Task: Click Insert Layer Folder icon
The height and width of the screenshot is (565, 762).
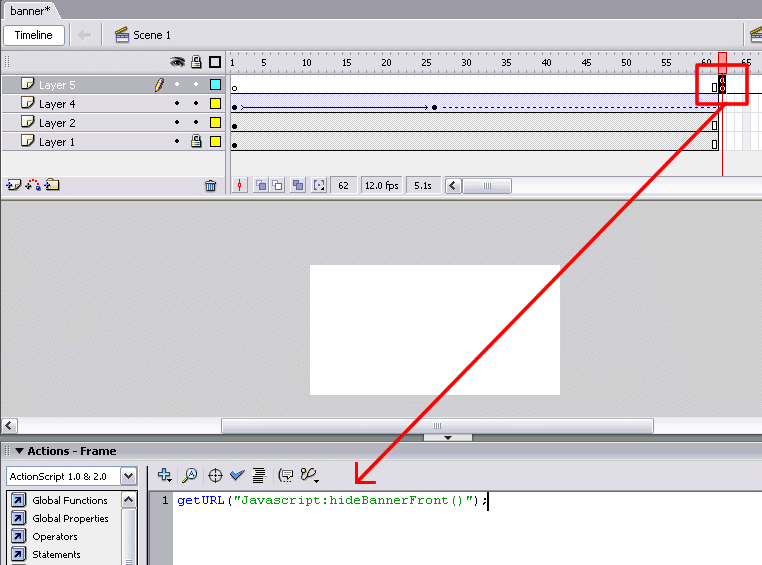Action: [52, 185]
